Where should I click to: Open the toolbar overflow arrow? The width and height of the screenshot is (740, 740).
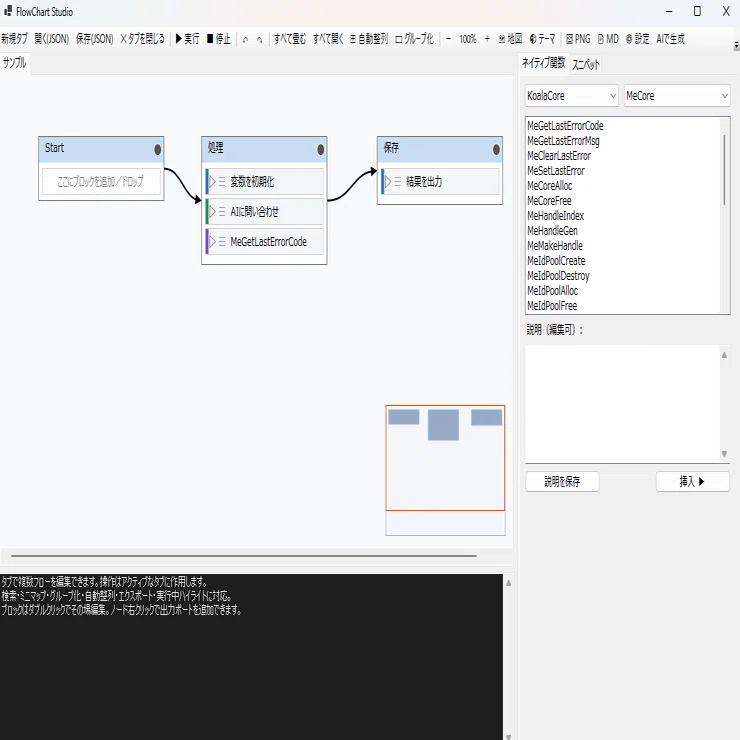pyautogui.click(x=736, y=46)
